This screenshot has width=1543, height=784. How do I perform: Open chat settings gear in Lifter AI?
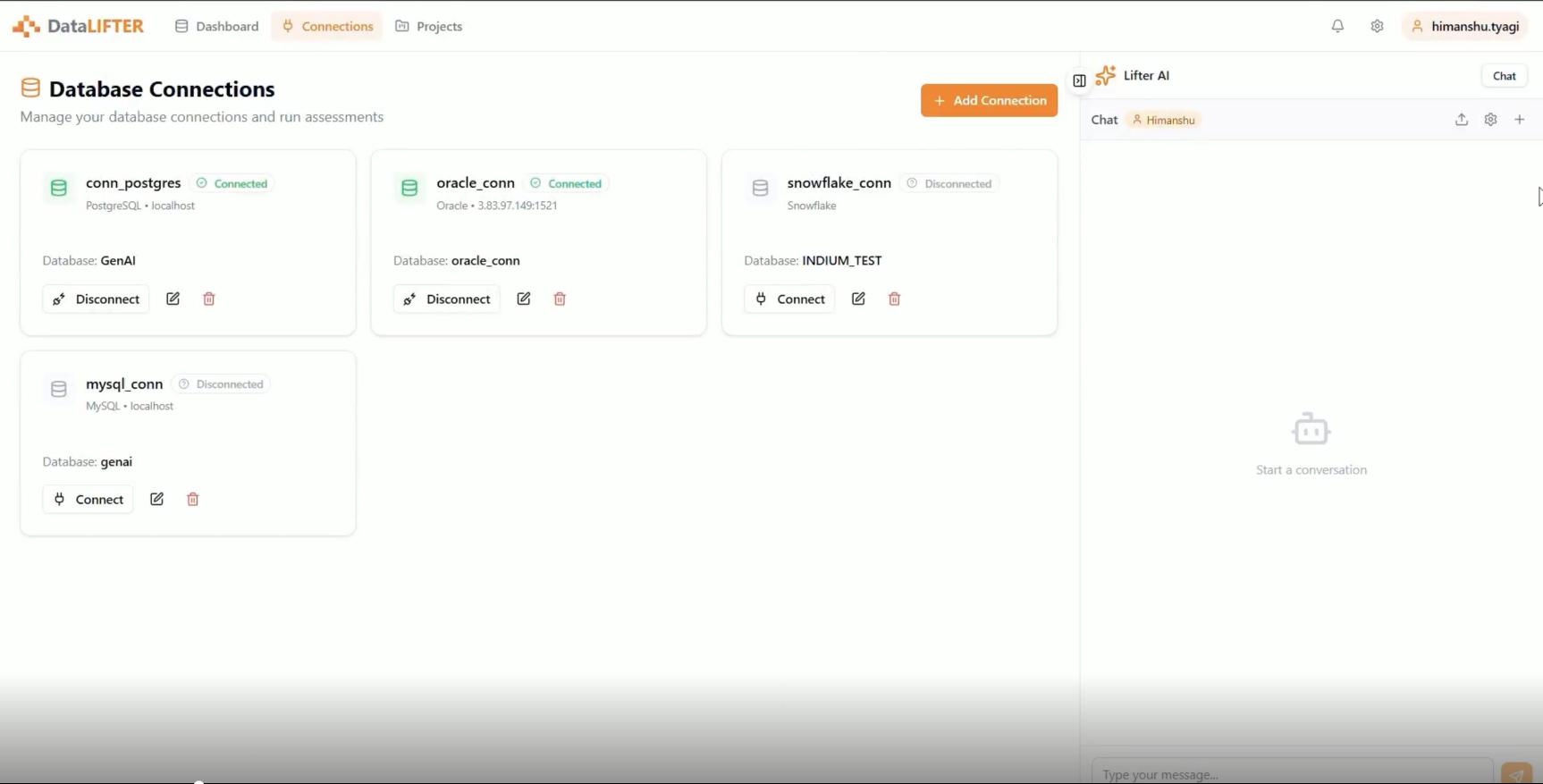[1490, 120]
